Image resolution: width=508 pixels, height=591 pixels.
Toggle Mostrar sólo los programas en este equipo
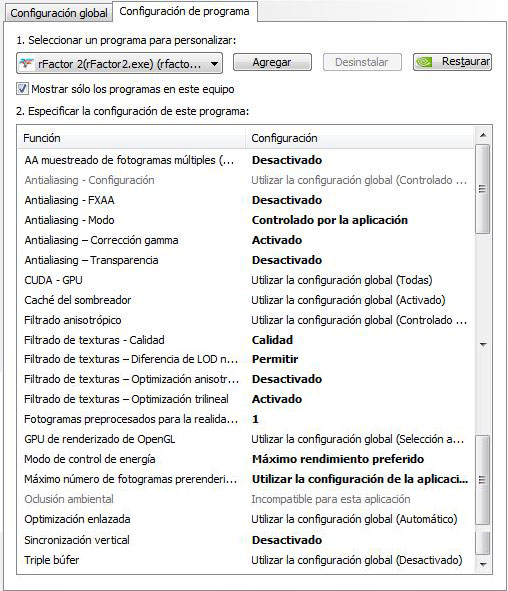[x=22, y=89]
